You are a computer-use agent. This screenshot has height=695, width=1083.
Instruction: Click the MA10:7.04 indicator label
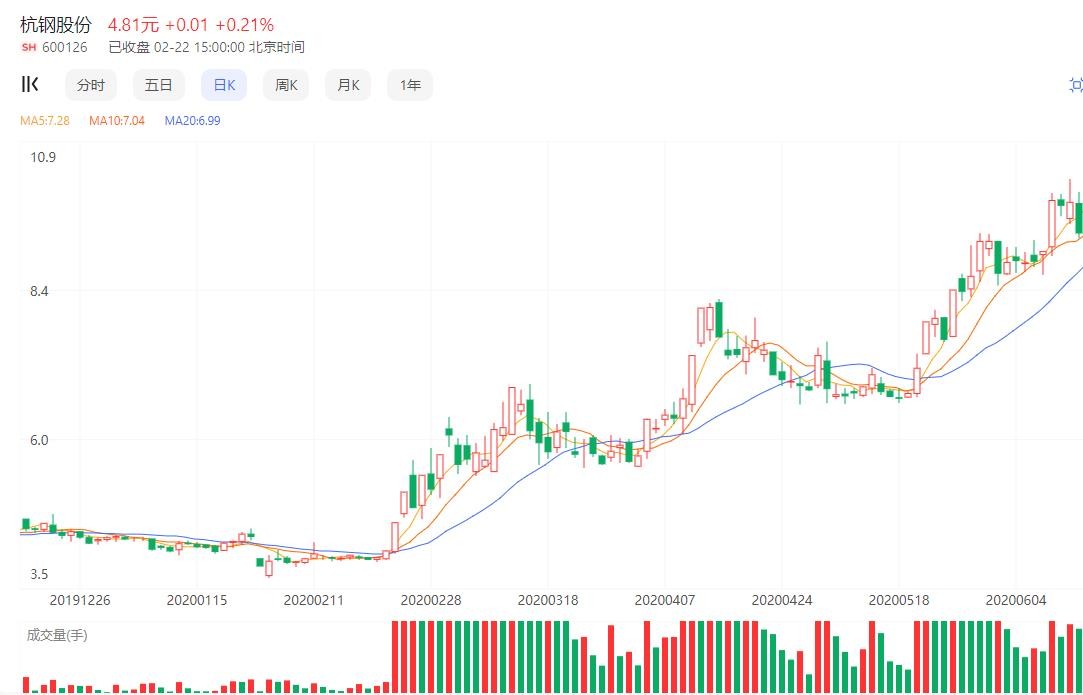tap(117, 121)
